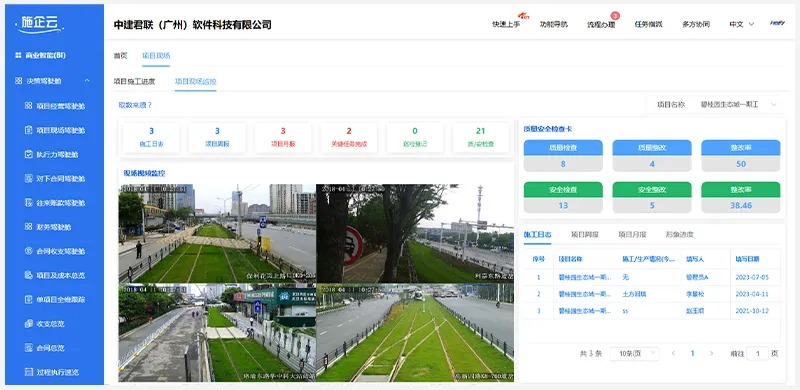Go to next page in pagination
Viewport: 800px width, 390px height.
[x=711, y=353]
